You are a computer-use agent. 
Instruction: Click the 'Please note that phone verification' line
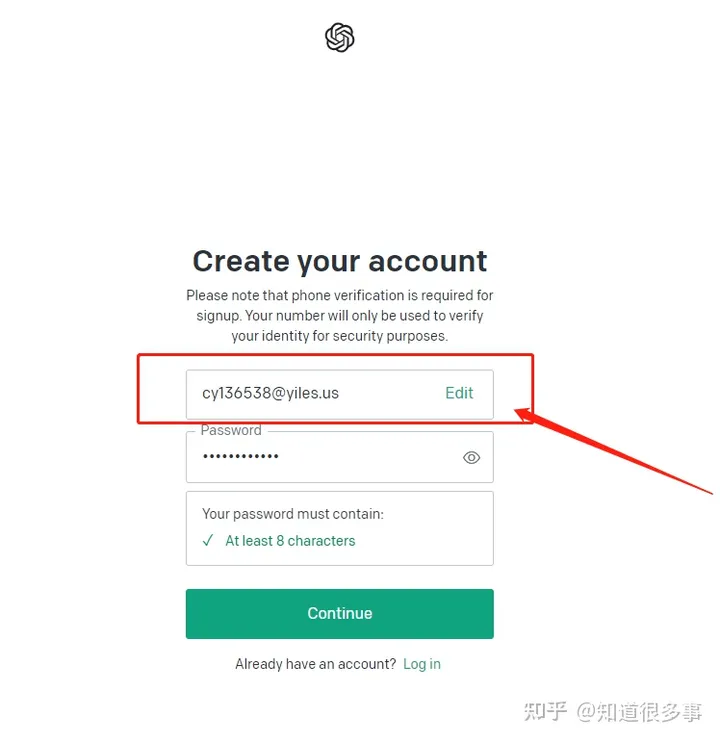tap(340, 295)
